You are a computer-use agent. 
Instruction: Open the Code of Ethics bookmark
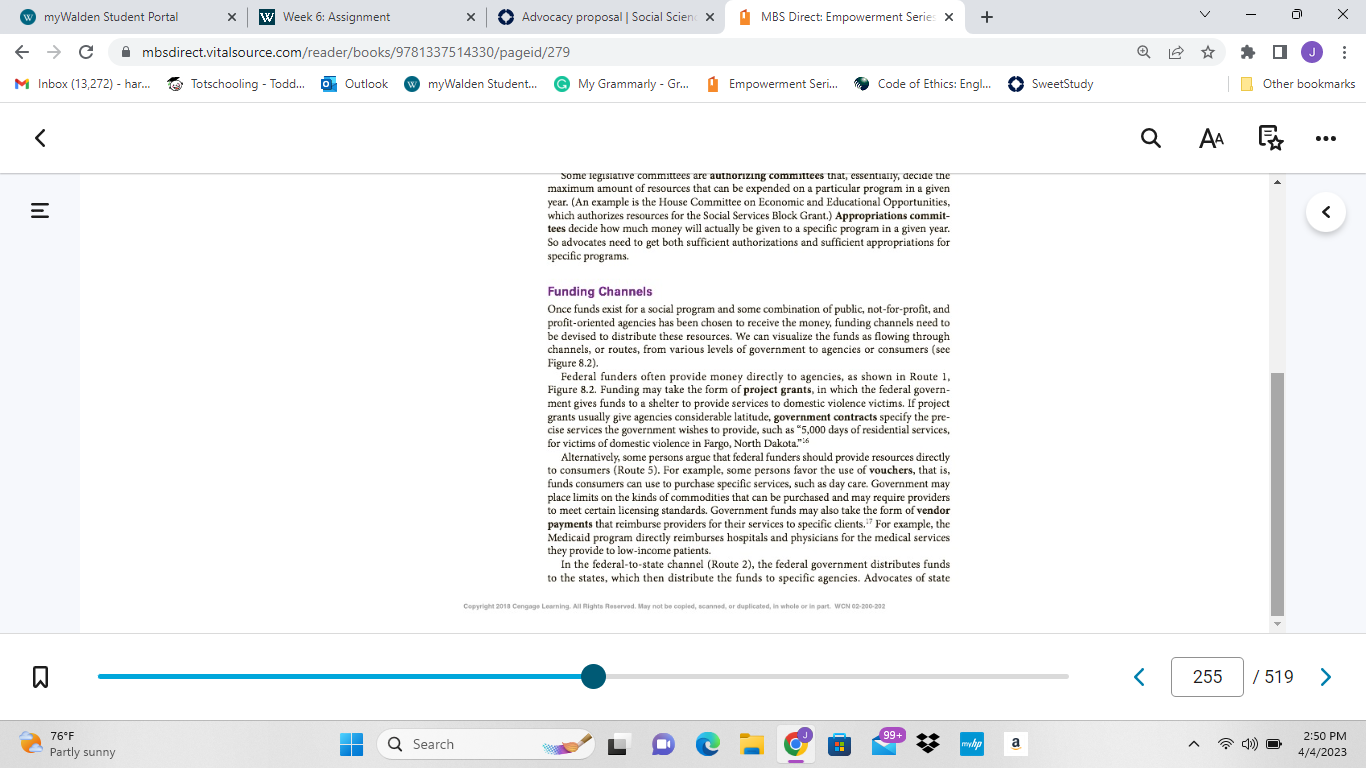point(923,84)
